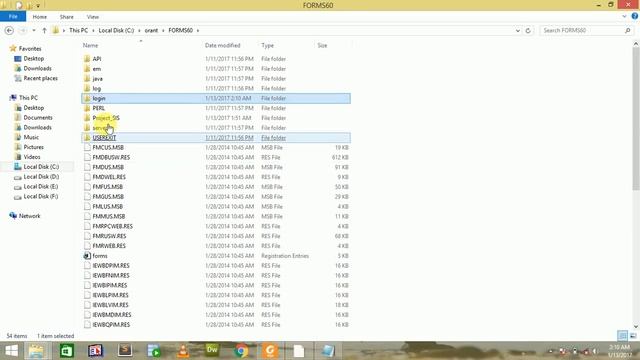Image resolution: width=640 pixels, height=360 pixels.
Task: Launch Dreamweaver from the taskbar
Action: [212, 351]
